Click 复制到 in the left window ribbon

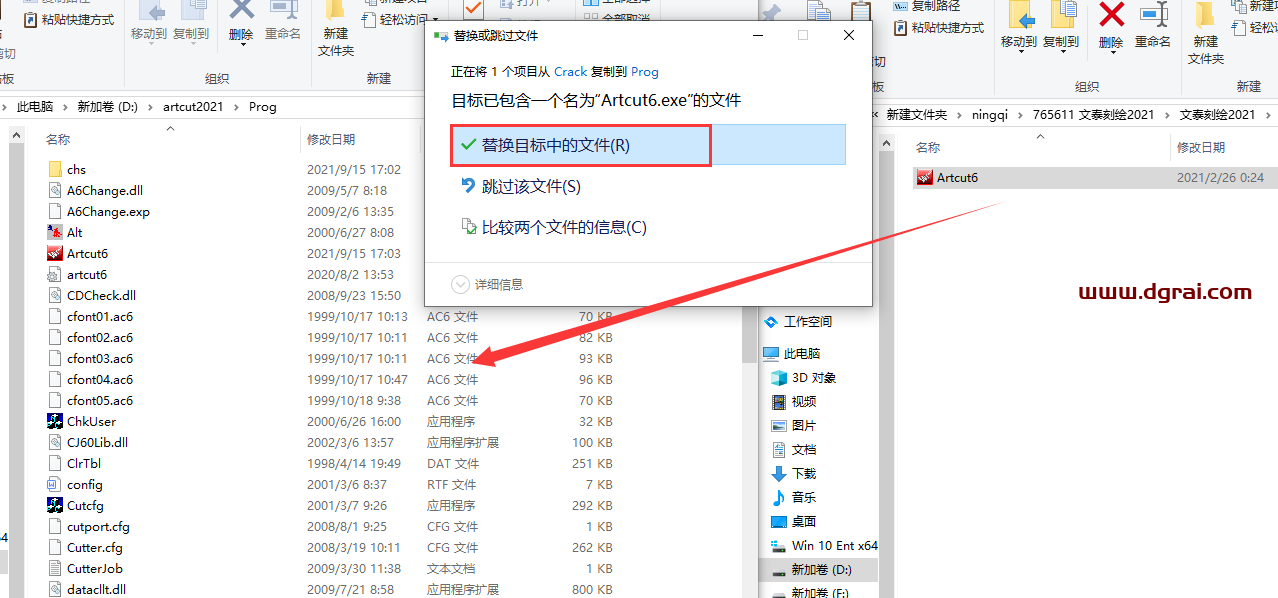191,24
